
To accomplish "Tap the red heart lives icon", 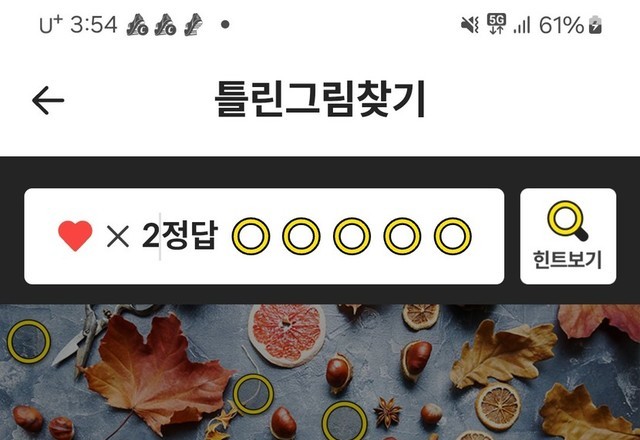I will [75, 236].
